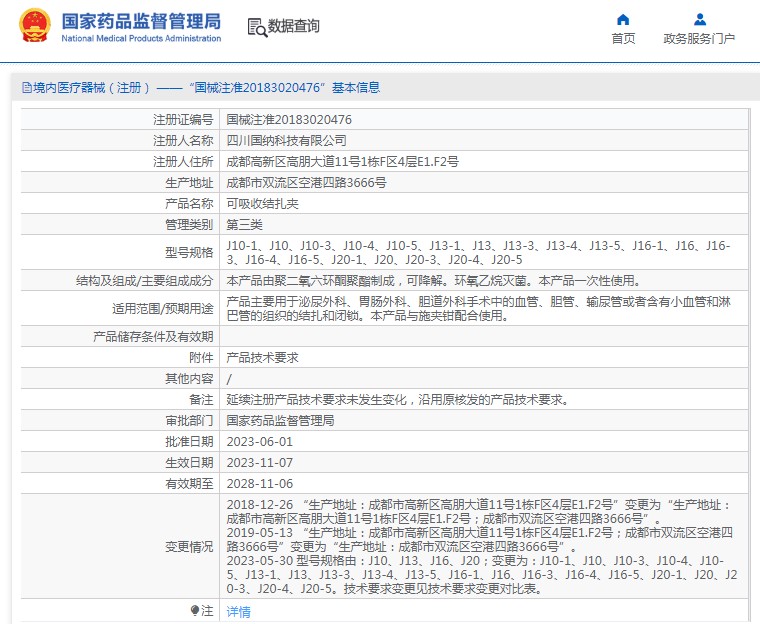Click the 可吸收结扎夹 product name cell
The image size is (760, 624).
[262, 203]
